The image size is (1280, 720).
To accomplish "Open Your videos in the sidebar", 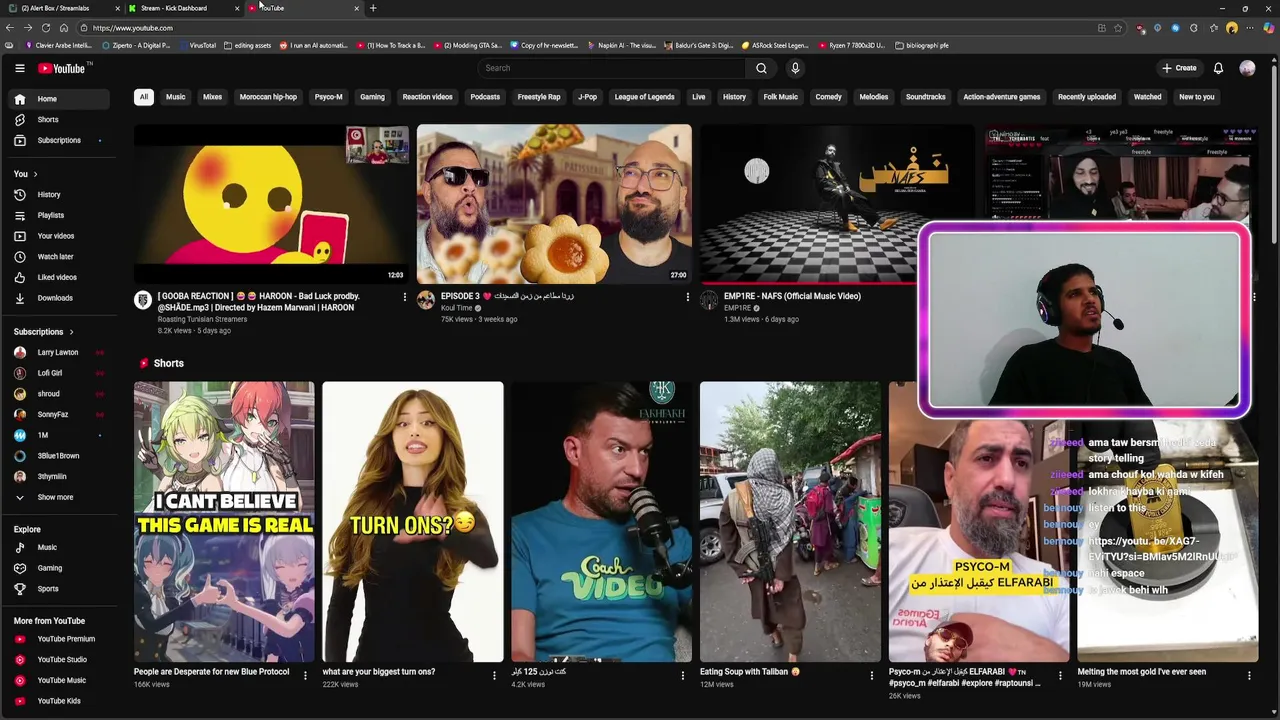I will point(60,236).
